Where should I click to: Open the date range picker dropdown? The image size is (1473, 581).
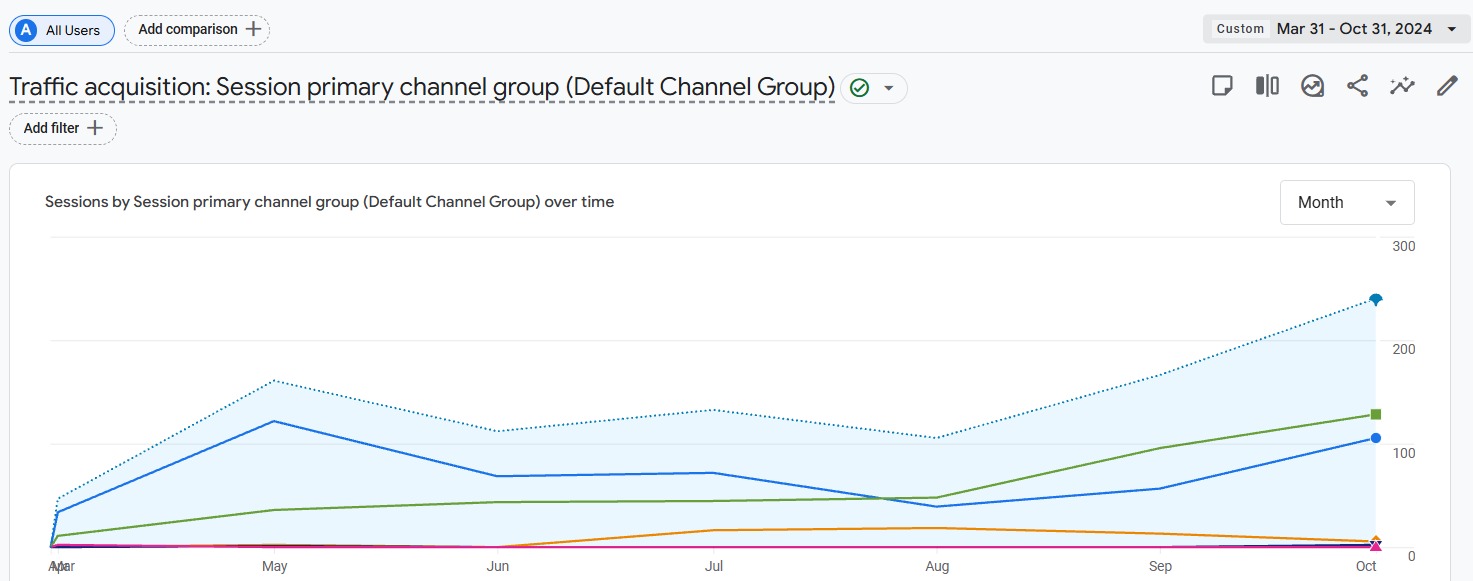coord(1451,29)
